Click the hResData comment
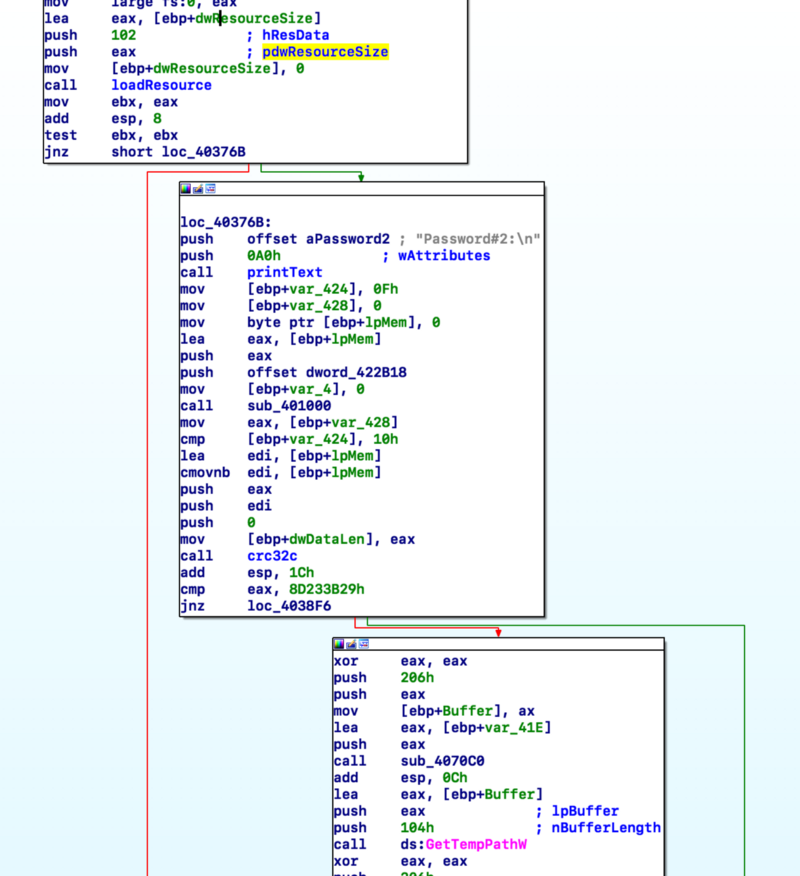Screen dimensions: 800x876 pos(296,35)
